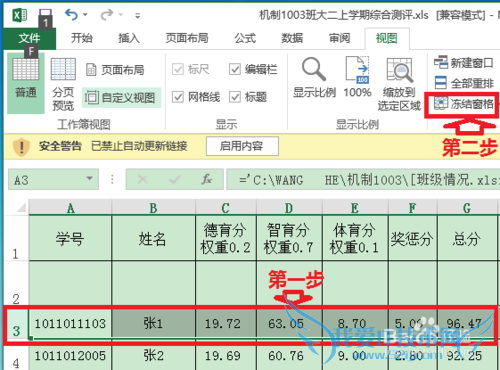This screenshot has height=370, width=500.
Task: Click 启用内容 enable content button
Action: click(242, 146)
